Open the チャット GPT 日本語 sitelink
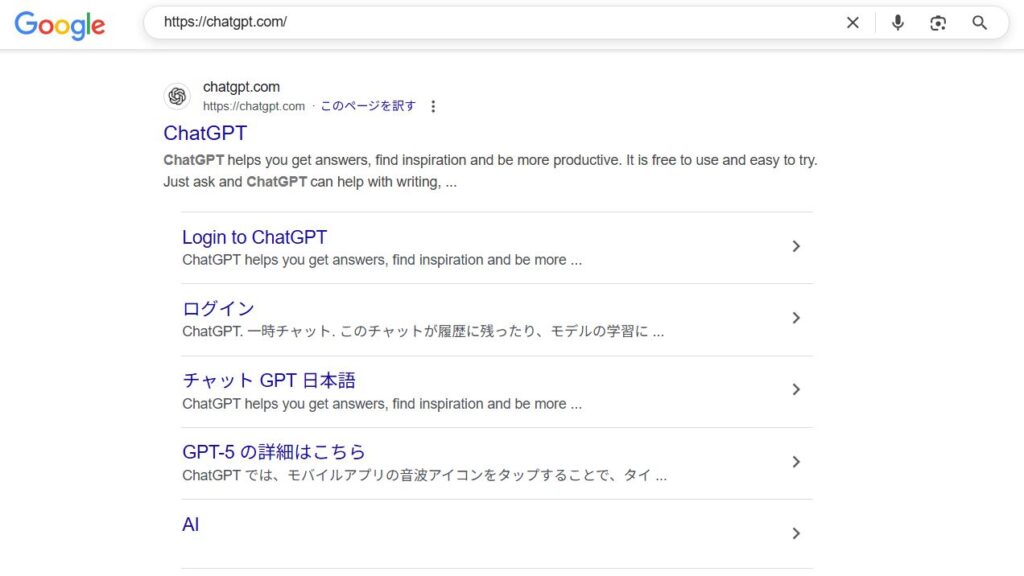Screen dimensions: 1024x576 (x=269, y=380)
